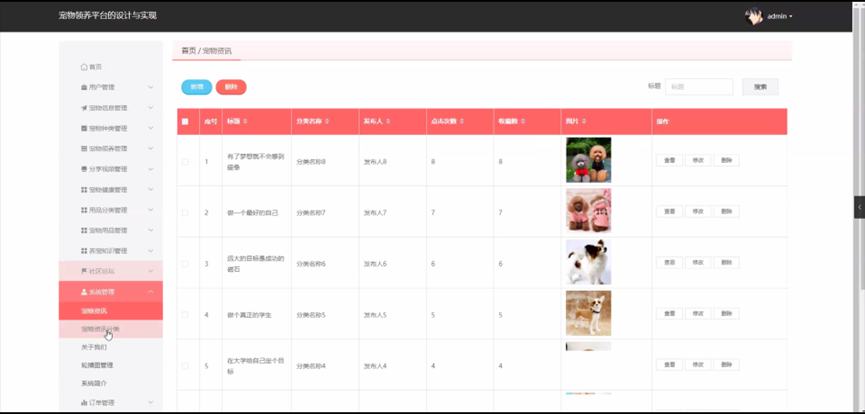Open the admin user dropdown
Viewport: 865px width, 414px height.
coord(779,17)
